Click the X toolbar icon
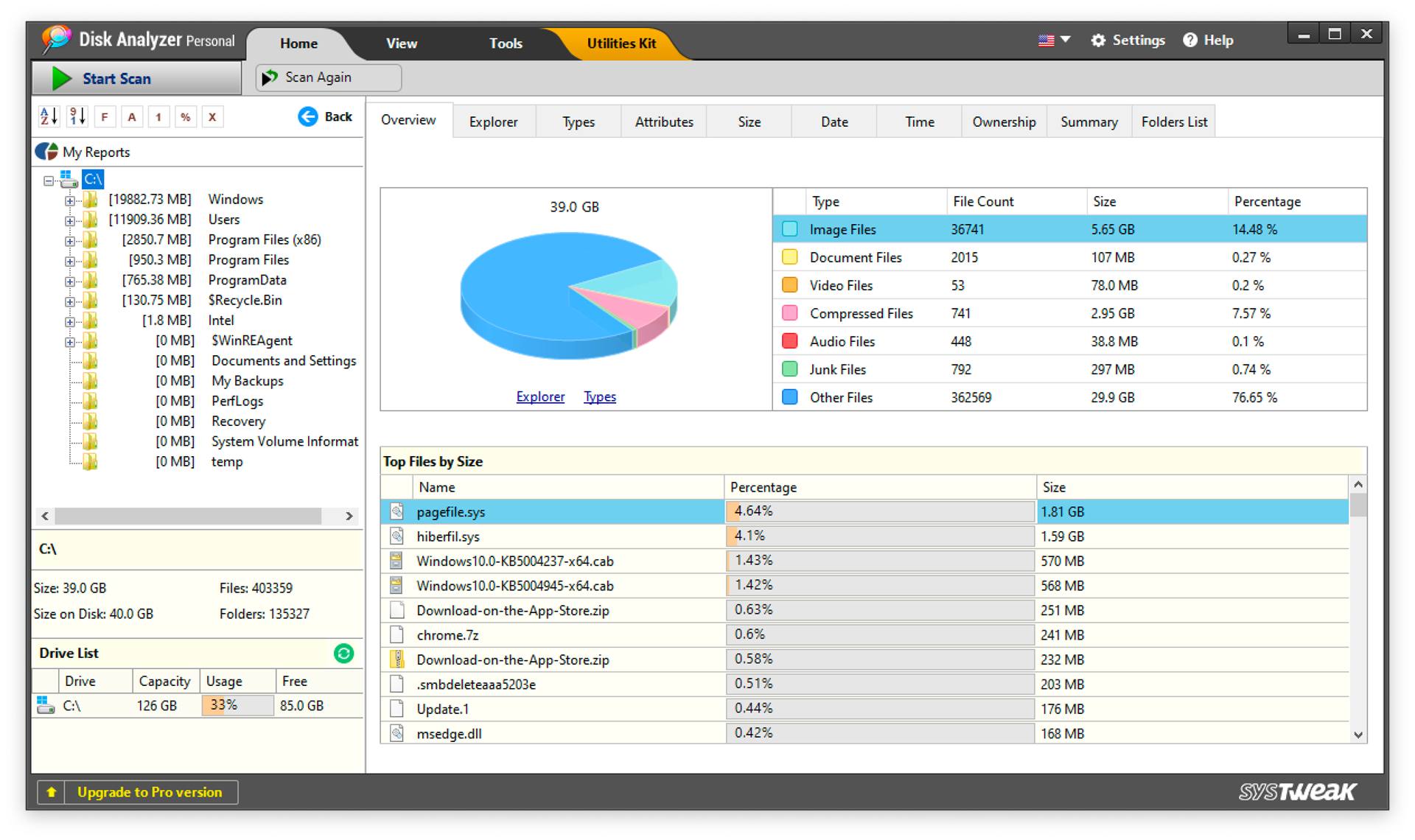 212,116
